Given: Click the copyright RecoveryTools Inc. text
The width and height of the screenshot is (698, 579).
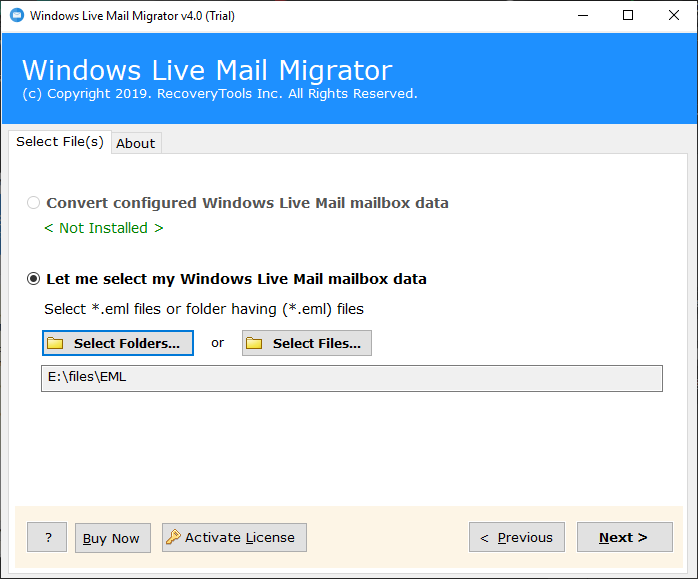Looking at the screenshot, I should [x=219, y=94].
